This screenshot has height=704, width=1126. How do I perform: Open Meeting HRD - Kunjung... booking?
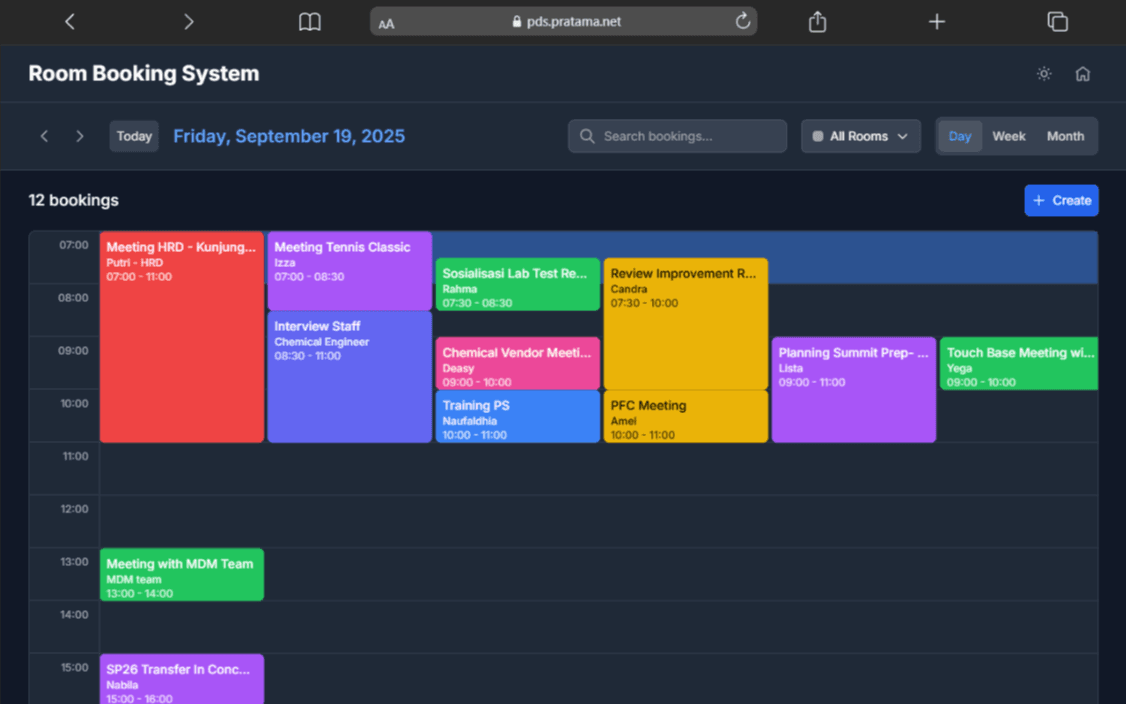tap(182, 337)
